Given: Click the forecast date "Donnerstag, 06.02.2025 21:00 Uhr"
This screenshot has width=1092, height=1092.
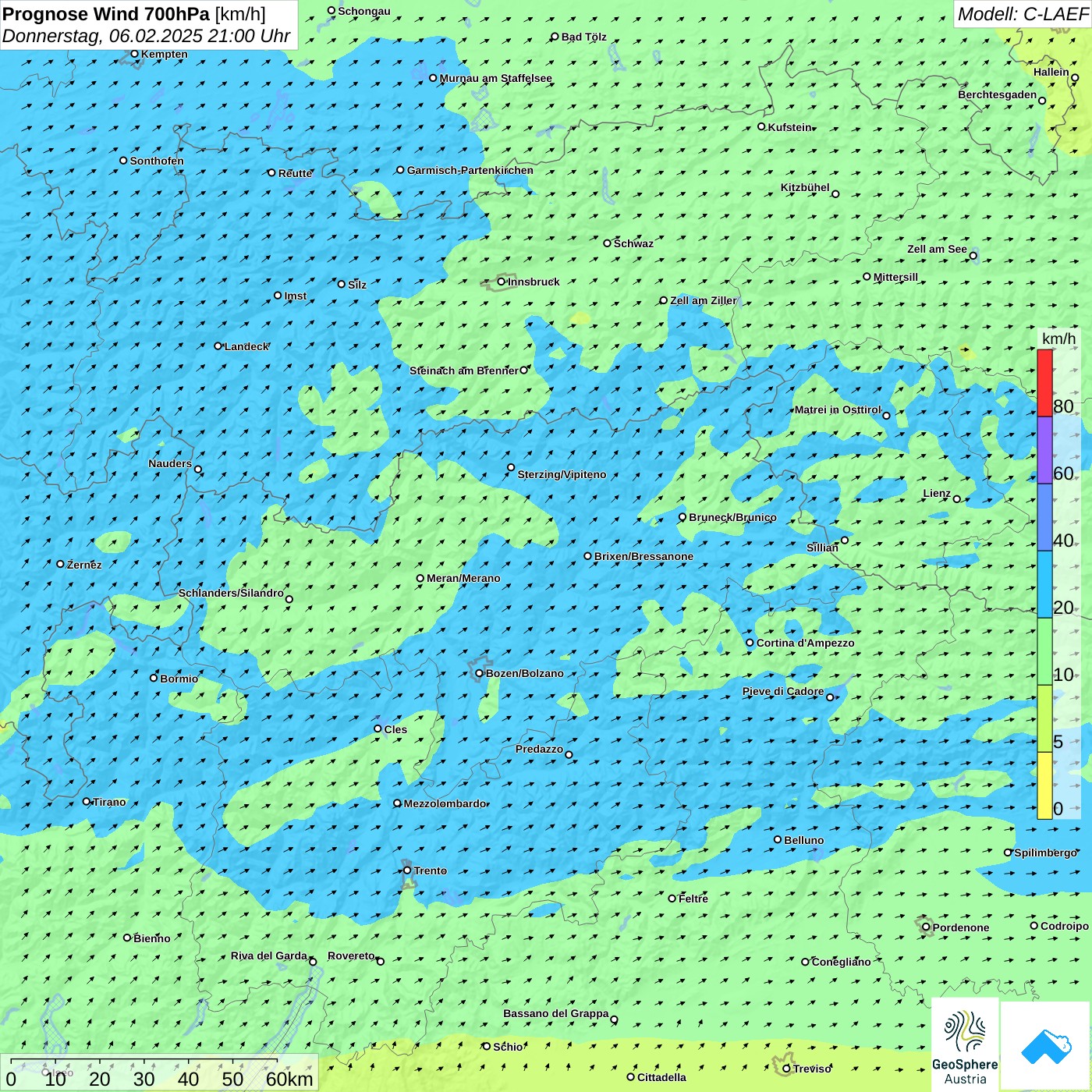Looking at the screenshot, I should [x=146, y=36].
